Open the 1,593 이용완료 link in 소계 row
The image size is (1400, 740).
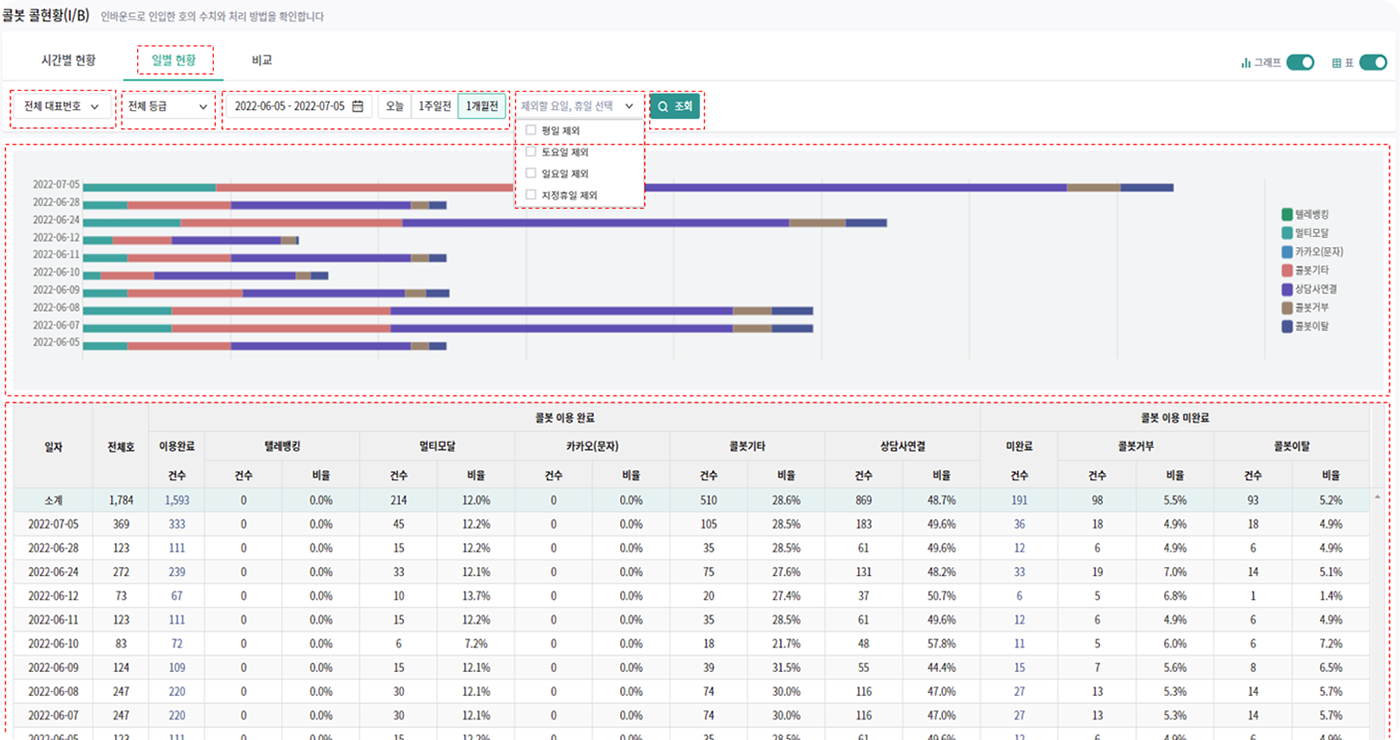coord(177,500)
